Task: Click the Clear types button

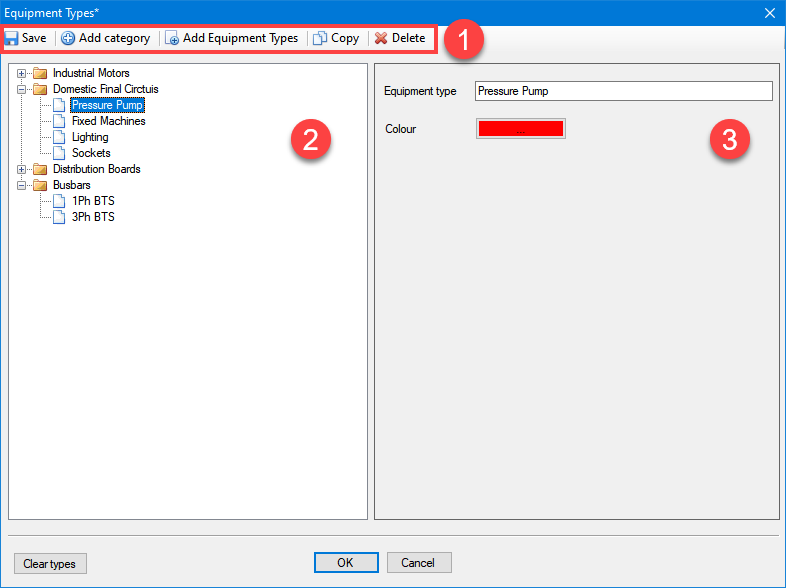Action: point(50,564)
